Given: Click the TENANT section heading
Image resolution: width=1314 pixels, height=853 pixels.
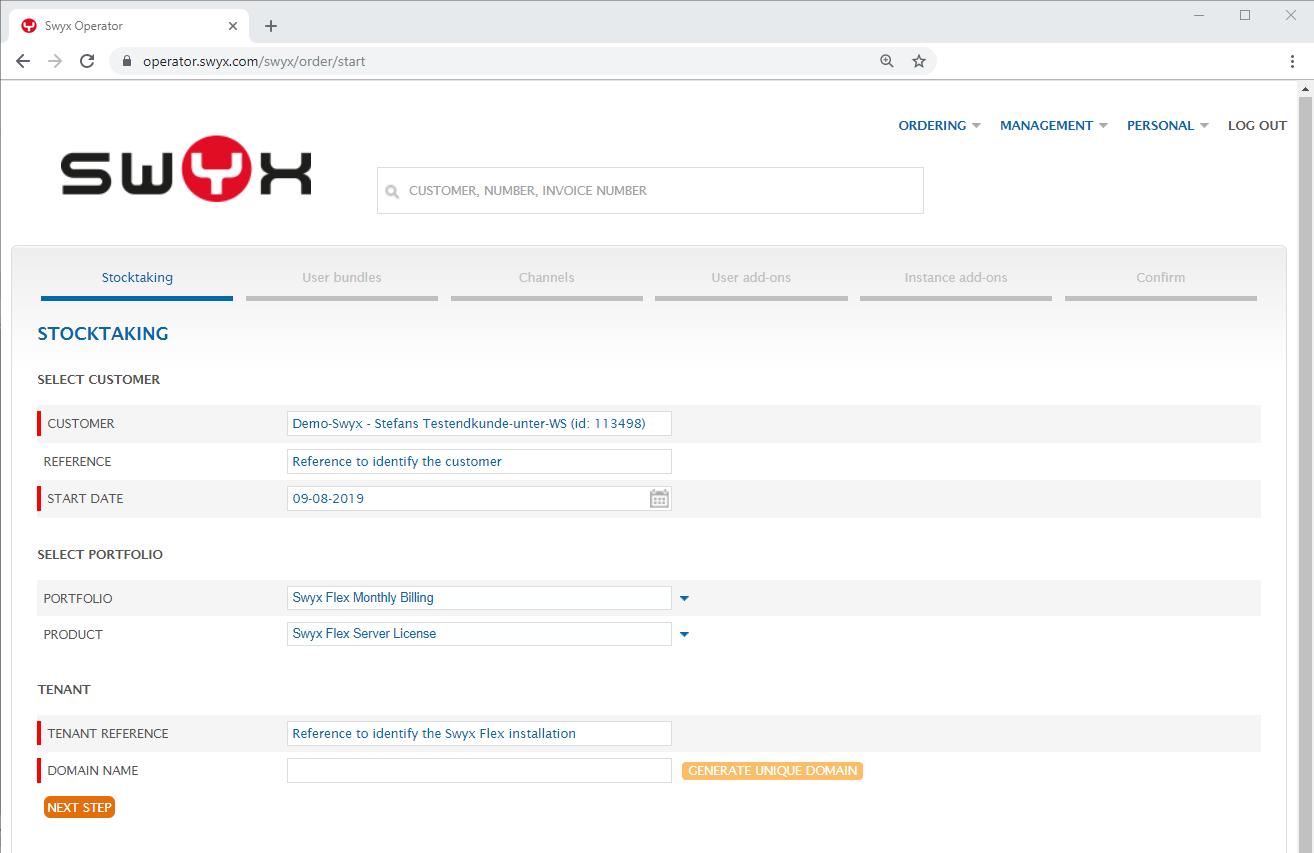Looking at the screenshot, I should (x=64, y=690).
